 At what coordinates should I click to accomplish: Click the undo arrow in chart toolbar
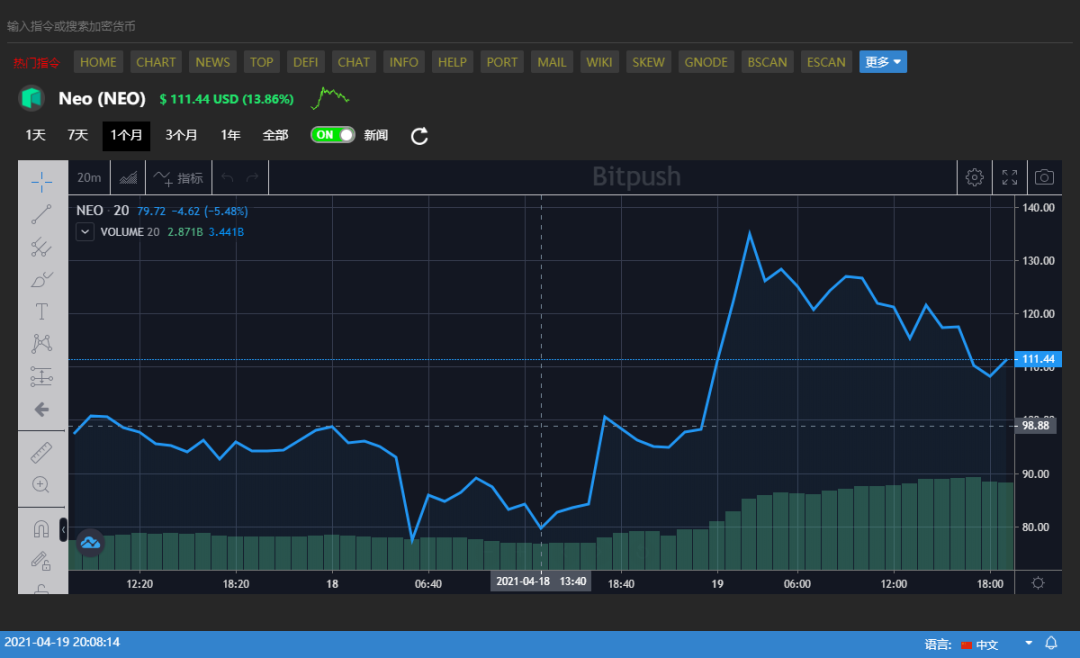227,178
